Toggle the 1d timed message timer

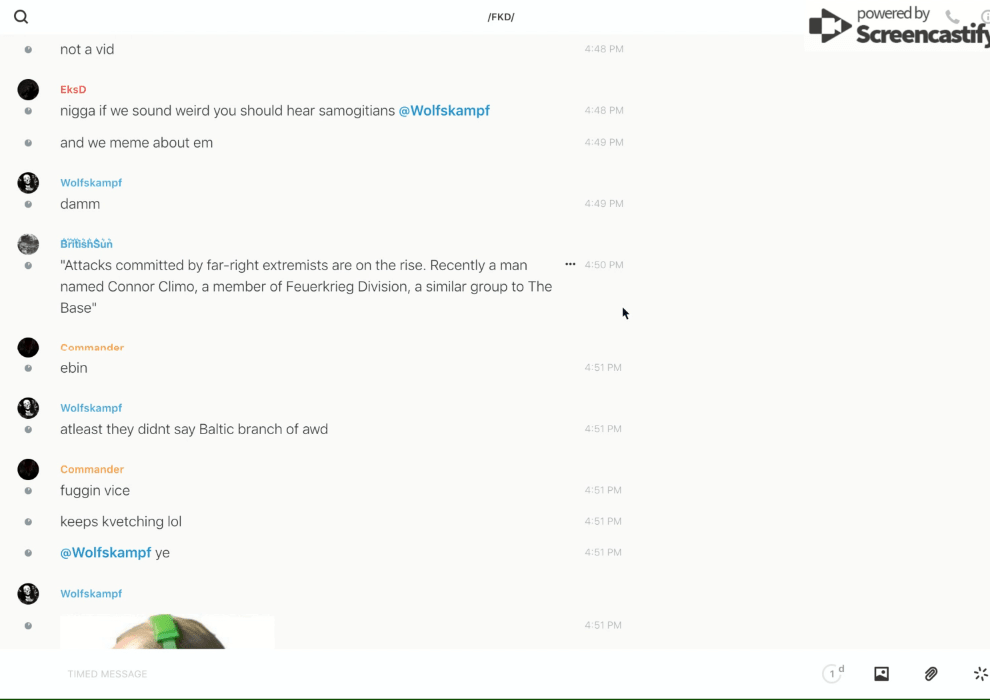coord(833,674)
